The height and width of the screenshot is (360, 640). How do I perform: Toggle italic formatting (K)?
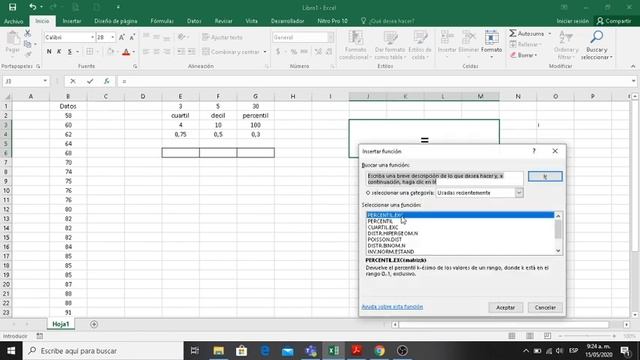(59, 51)
